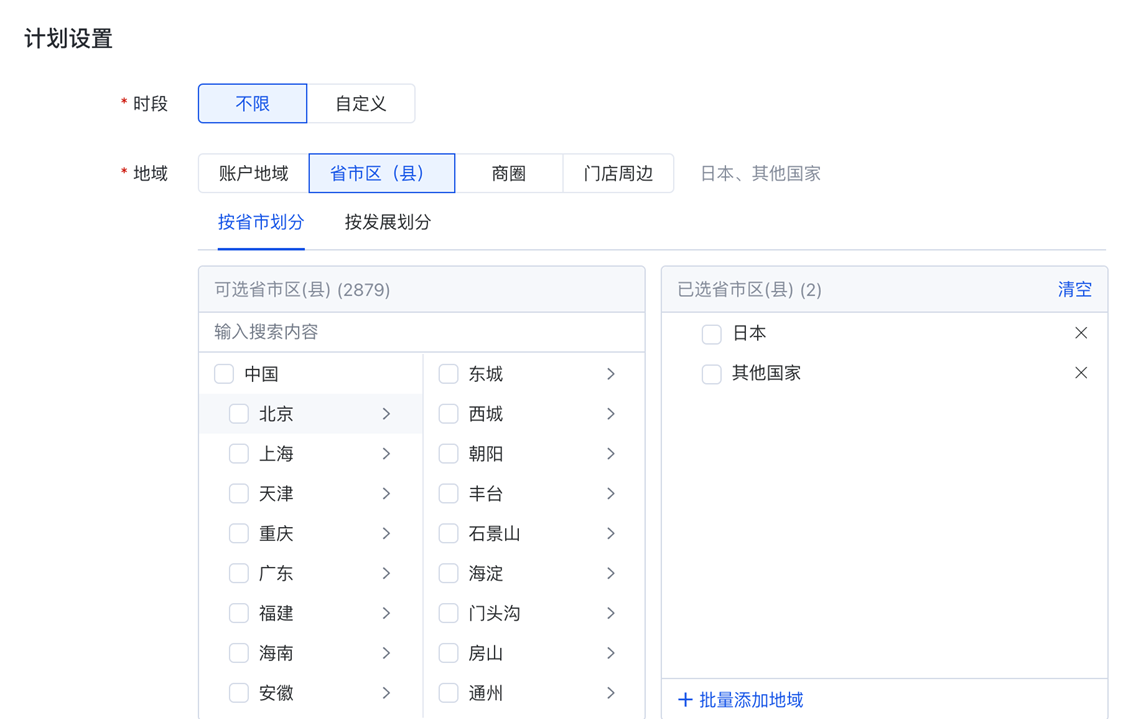Expand 北京 with its chevron arrow

pos(386,414)
